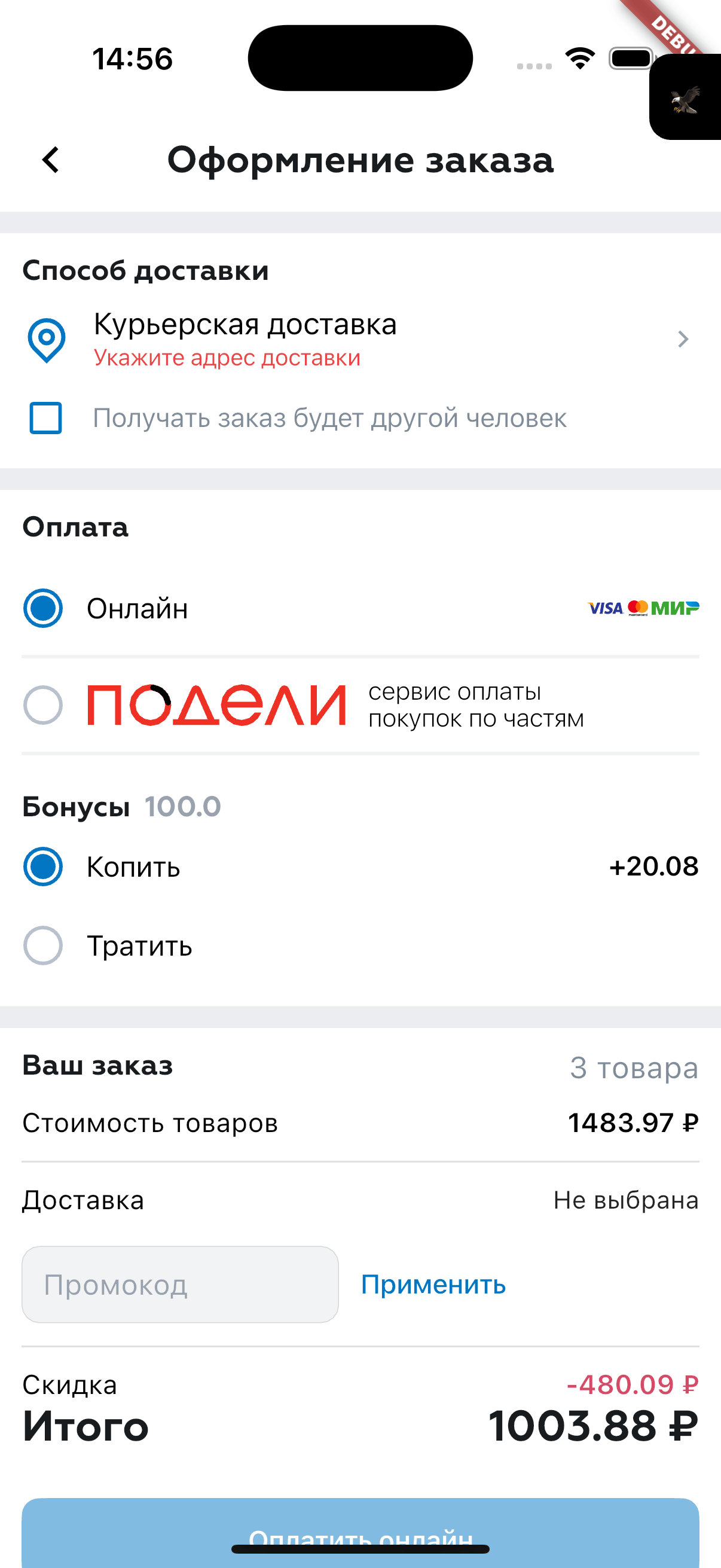Check 'Получать заказ будет другой человек' box
This screenshot has height=1568, width=721.
45,418
